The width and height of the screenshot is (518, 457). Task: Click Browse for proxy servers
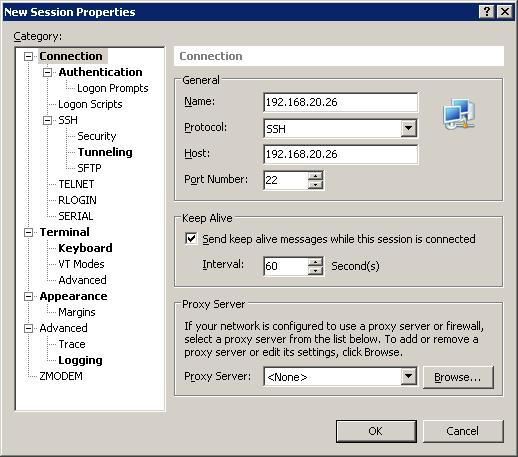[458, 377]
